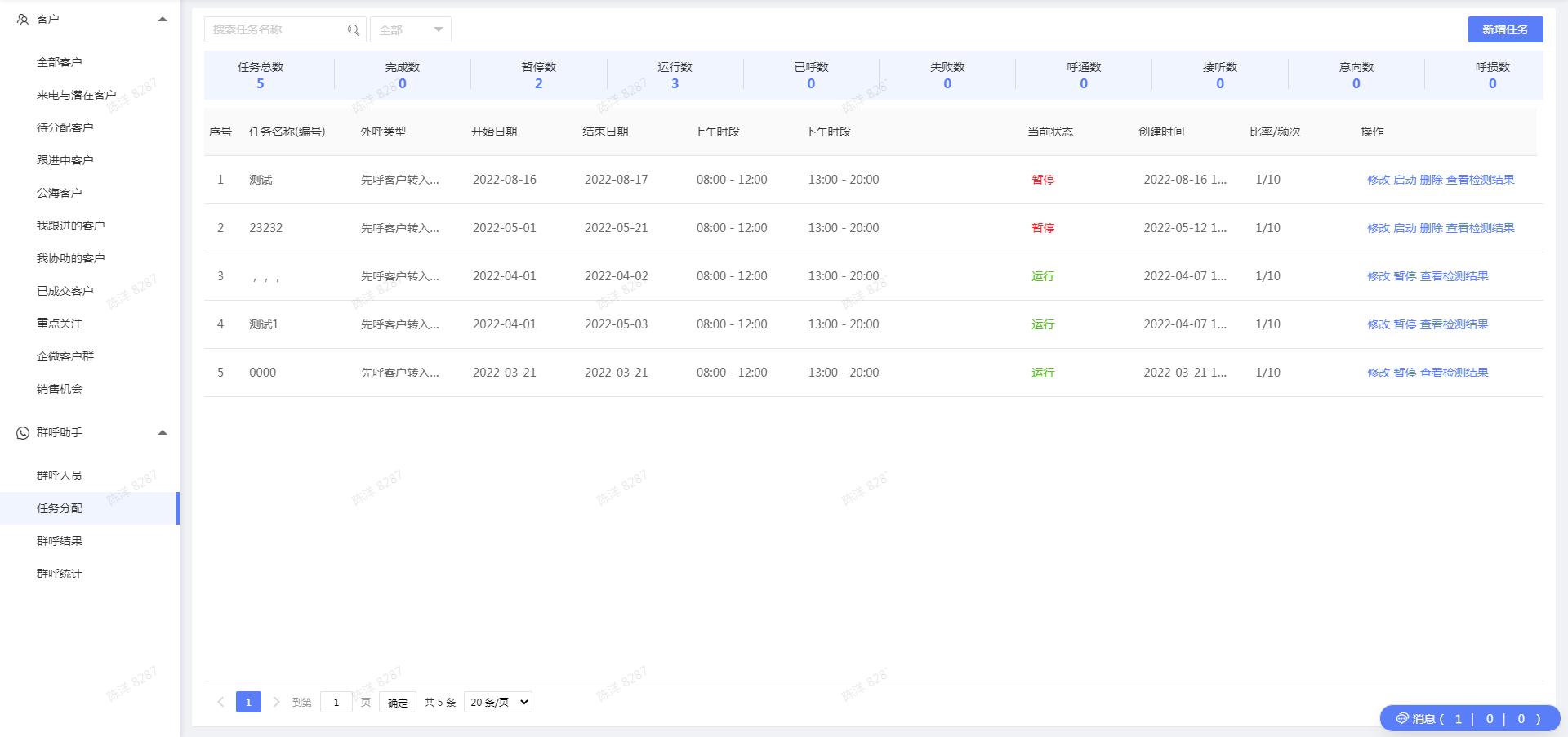Viewport: 1568px width, 737px height.
Task: Click creation time 2022-05-12 cell
Action: point(1185,228)
